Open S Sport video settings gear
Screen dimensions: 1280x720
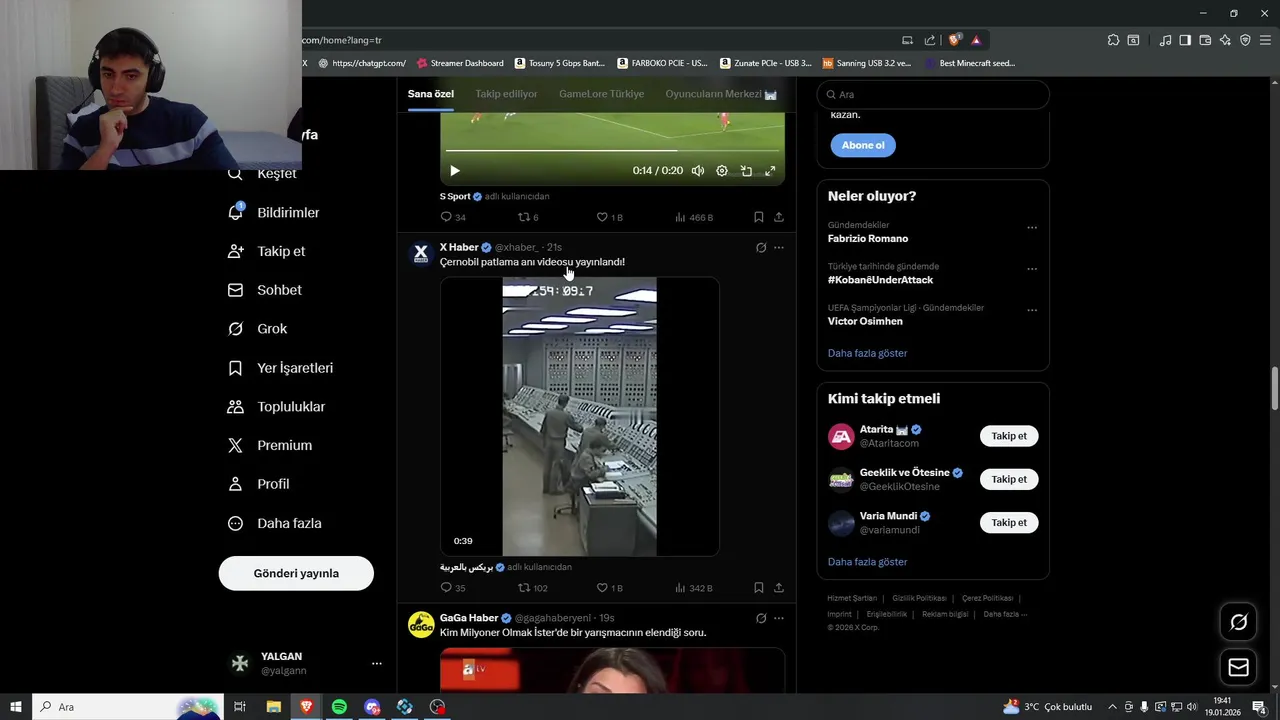(x=722, y=171)
